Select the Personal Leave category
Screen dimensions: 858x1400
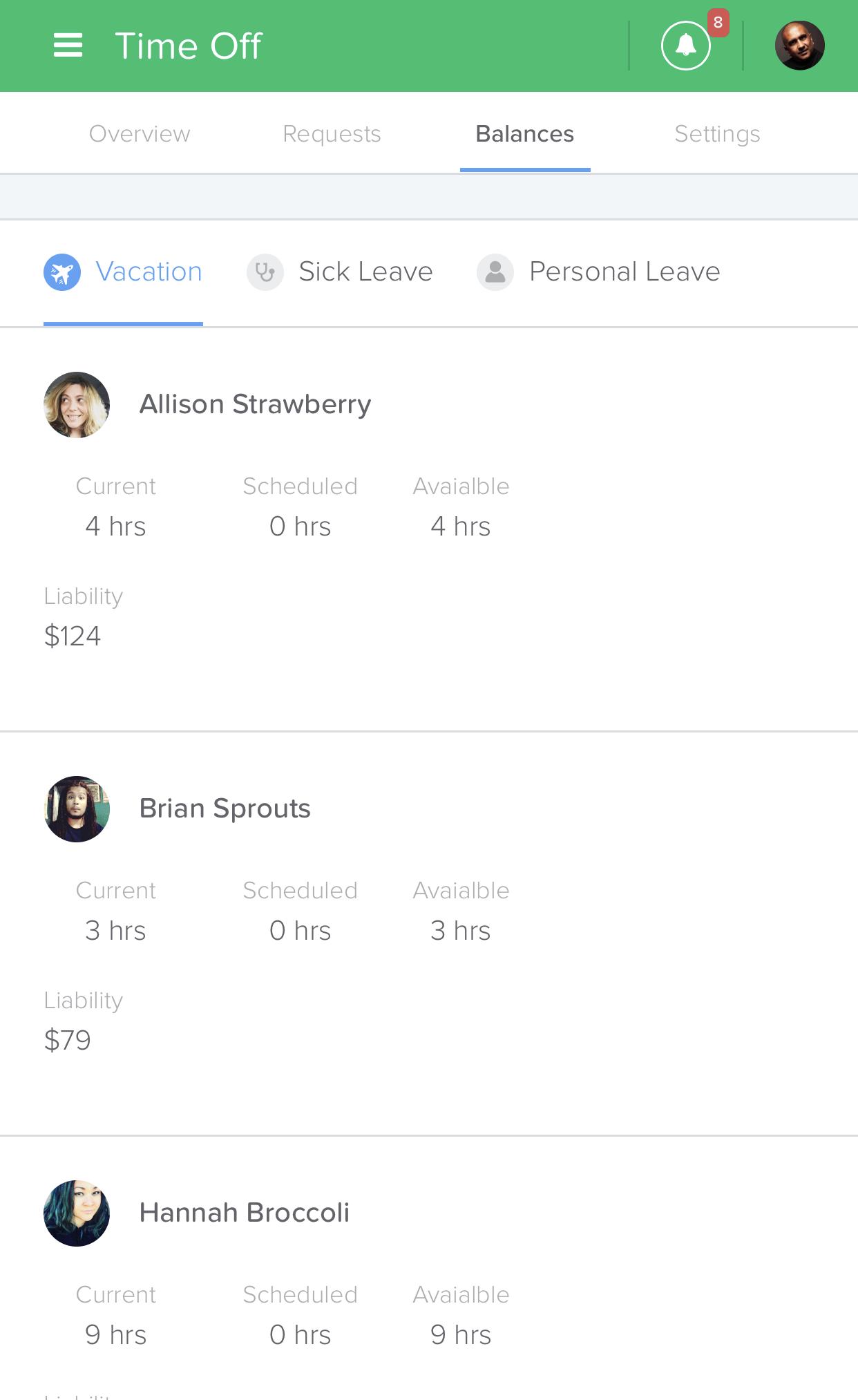[625, 272]
